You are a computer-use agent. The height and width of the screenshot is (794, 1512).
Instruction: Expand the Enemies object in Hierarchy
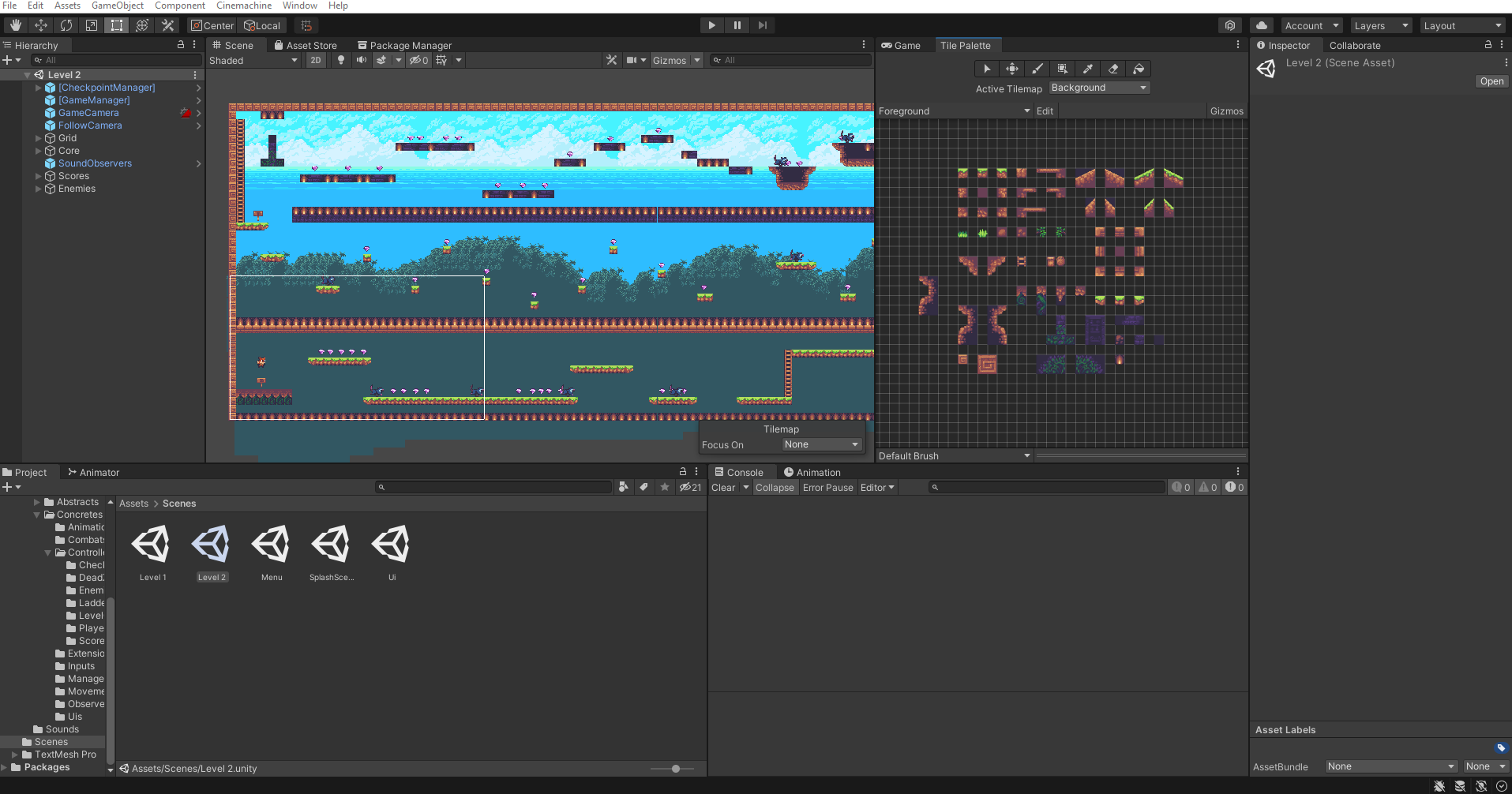pyautogui.click(x=38, y=189)
